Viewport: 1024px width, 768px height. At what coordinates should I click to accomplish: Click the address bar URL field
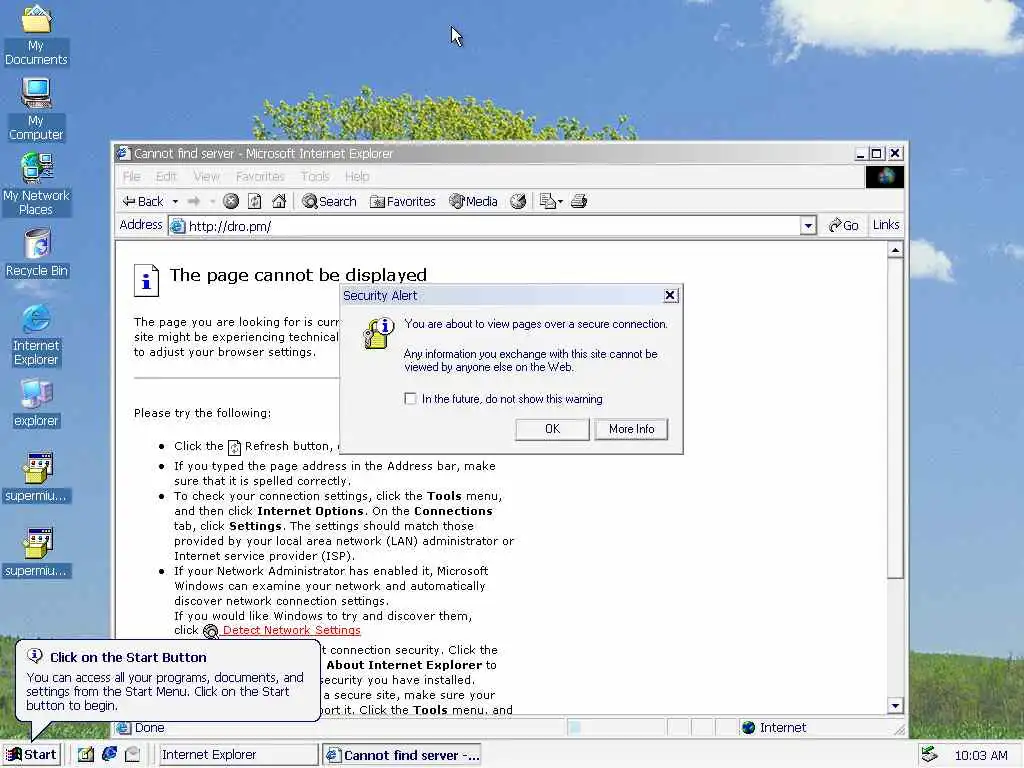[x=484, y=226]
